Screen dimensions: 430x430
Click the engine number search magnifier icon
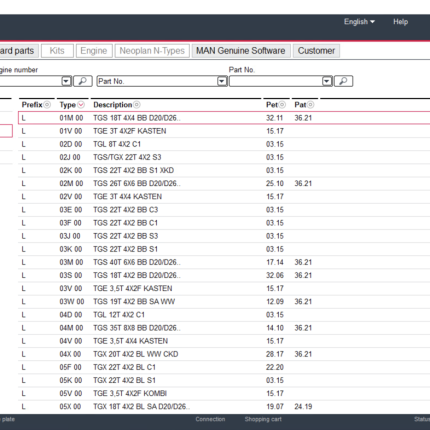point(83,81)
